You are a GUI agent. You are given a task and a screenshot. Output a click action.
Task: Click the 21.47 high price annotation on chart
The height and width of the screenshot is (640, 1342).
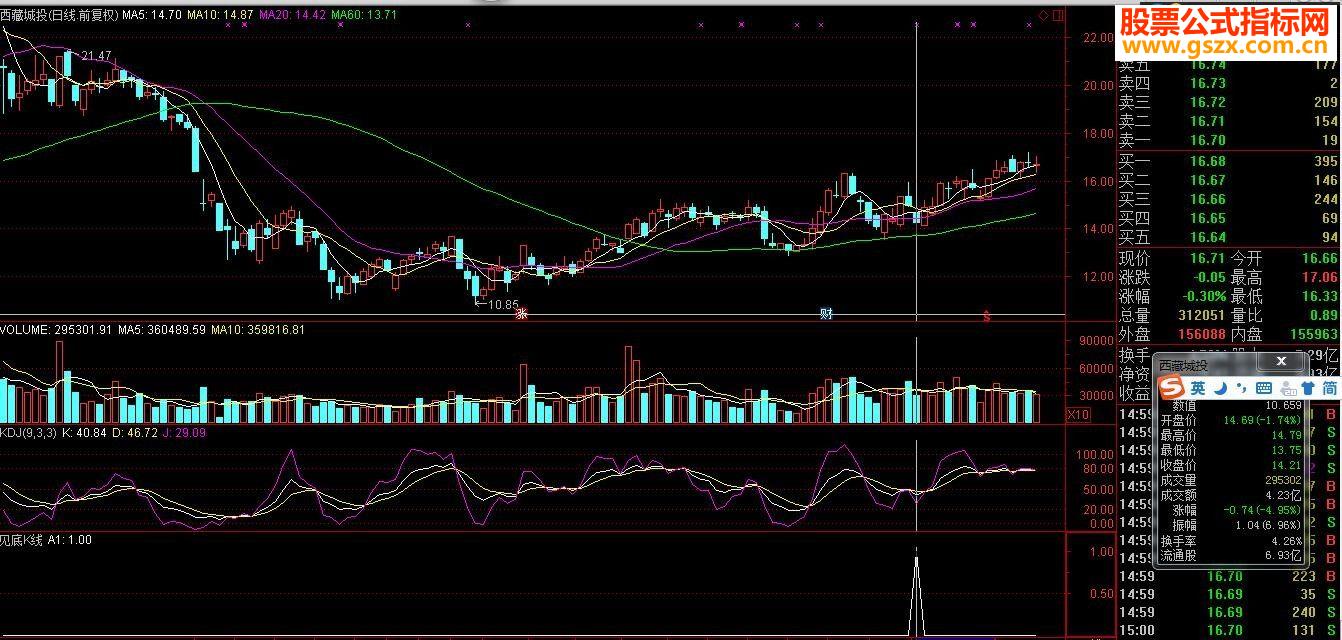coord(97,55)
